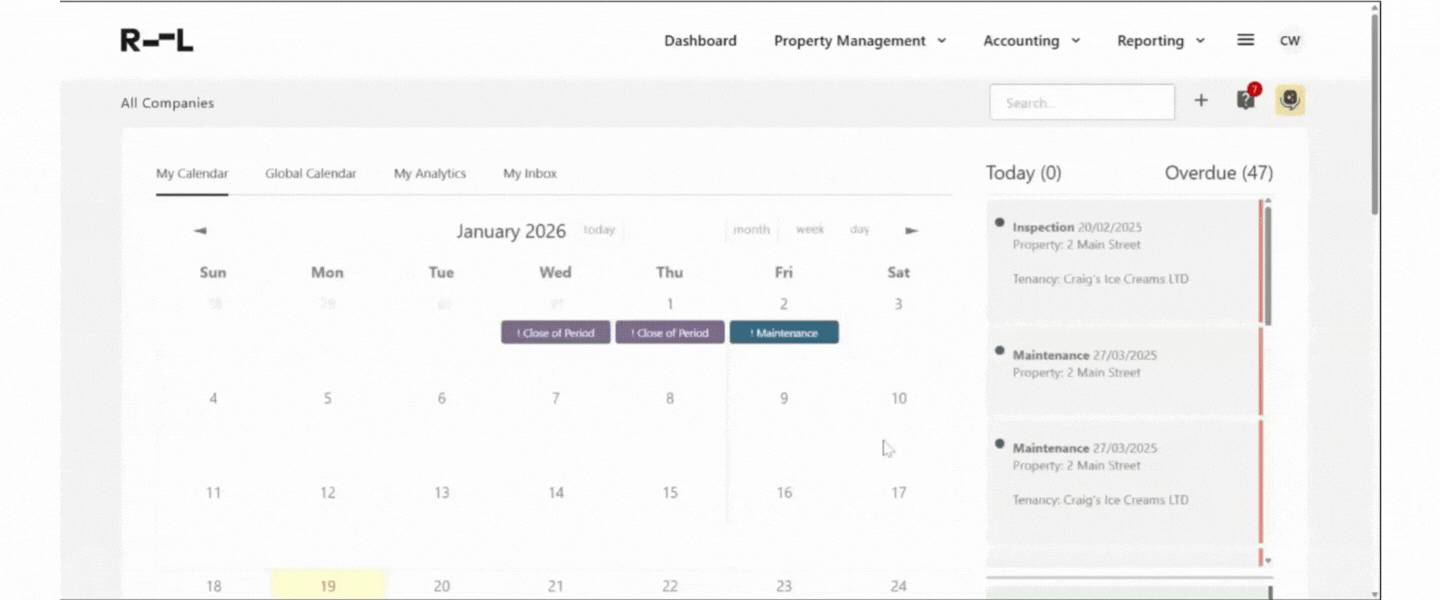Click the CW user avatar icon
Image resolution: width=1440 pixels, height=600 pixels.
click(x=1290, y=41)
